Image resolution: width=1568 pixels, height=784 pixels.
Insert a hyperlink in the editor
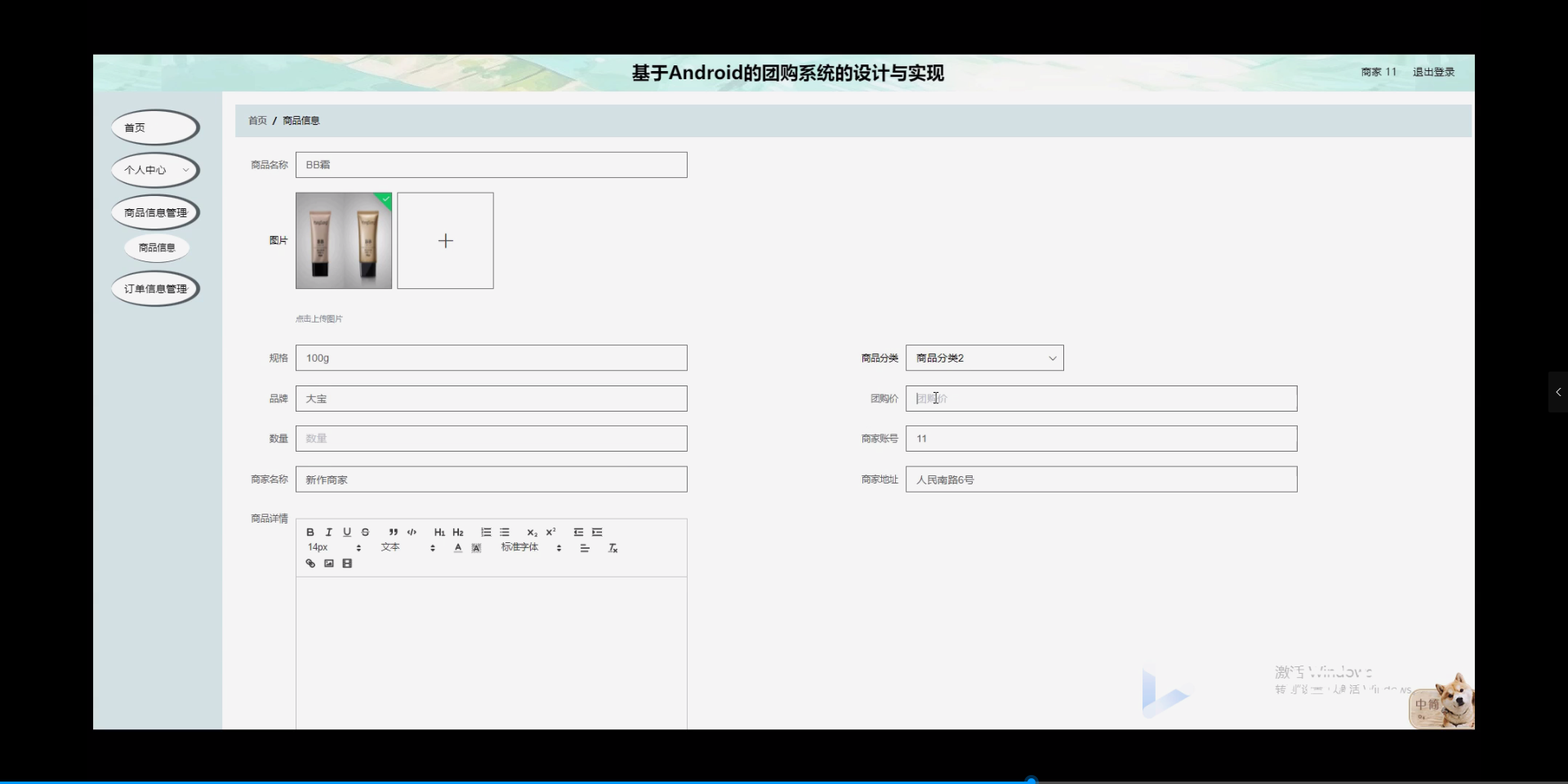click(x=310, y=563)
